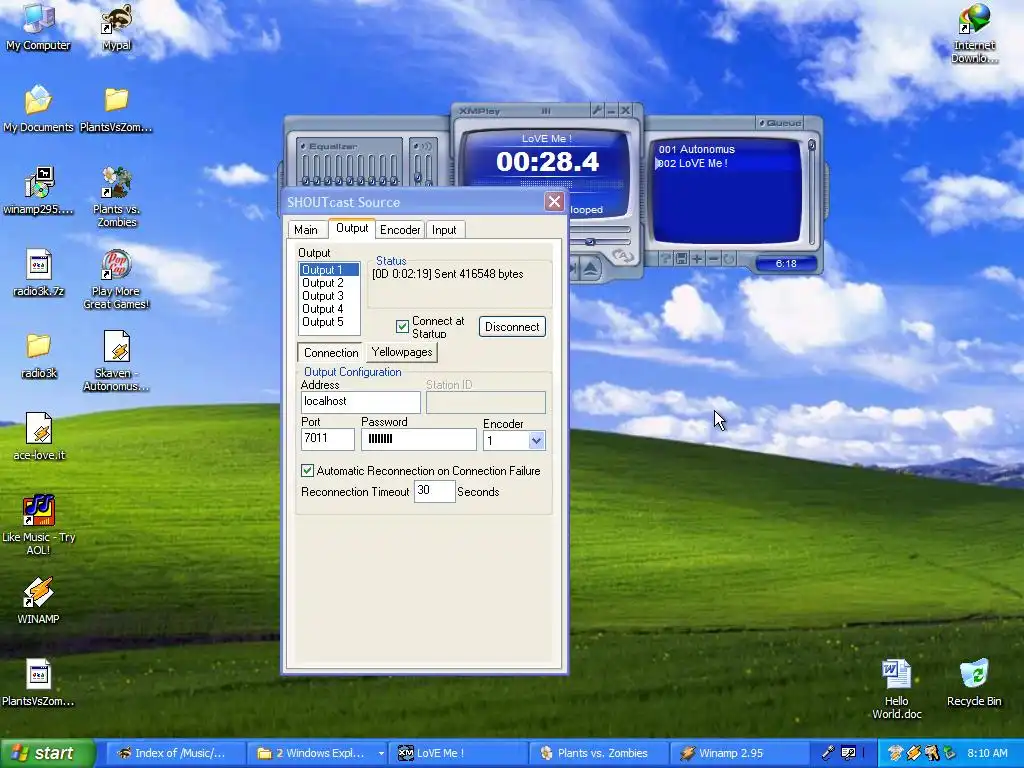Select Output 2 in the output list
This screenshot has height=768, width=1024.
(x=329, y=283)
